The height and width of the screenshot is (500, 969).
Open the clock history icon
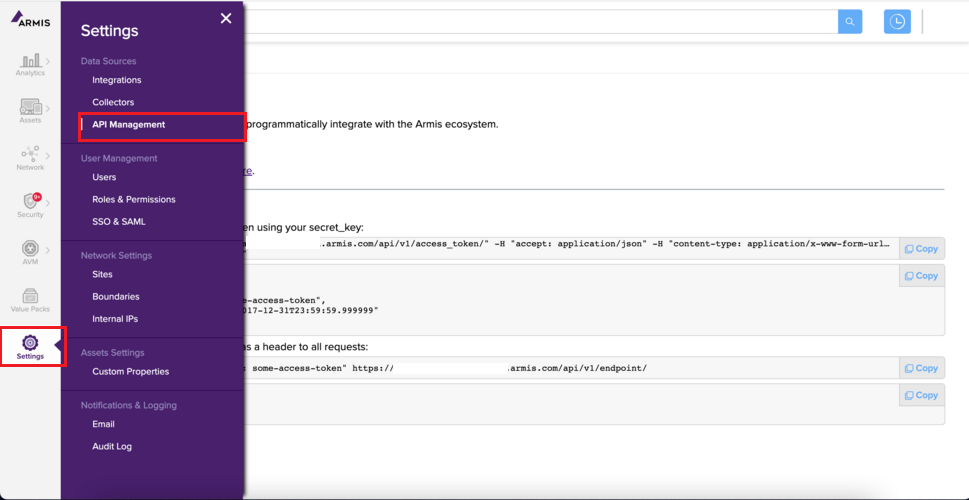[897, 22]
